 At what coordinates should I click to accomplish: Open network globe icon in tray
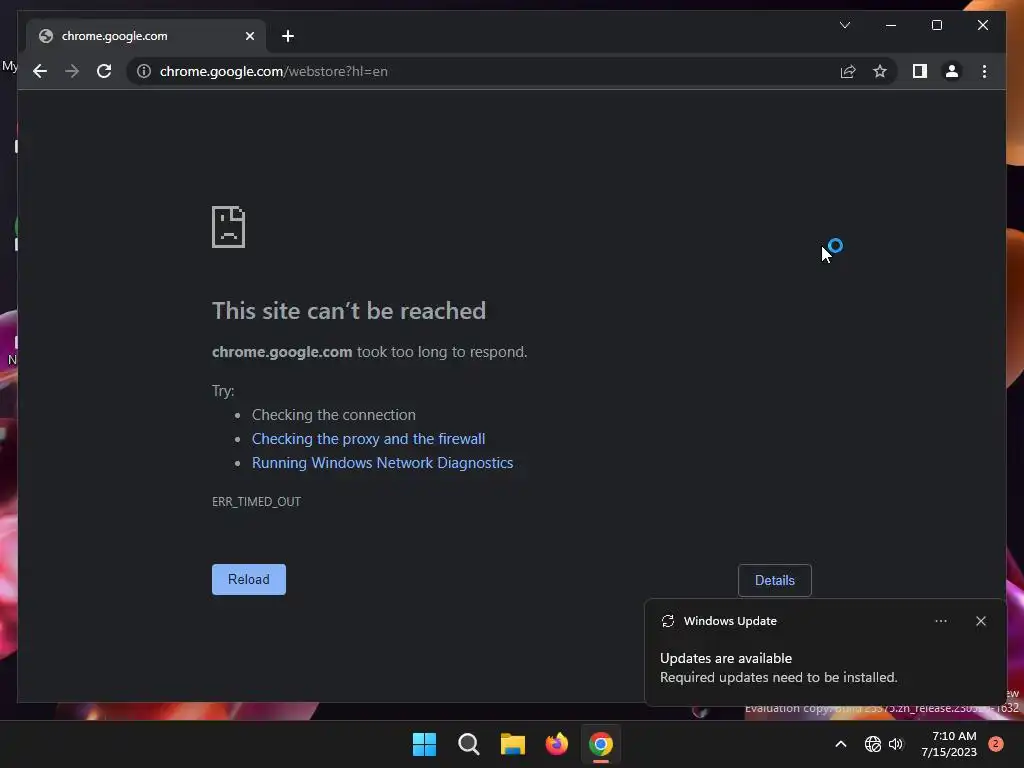point(872,744)
